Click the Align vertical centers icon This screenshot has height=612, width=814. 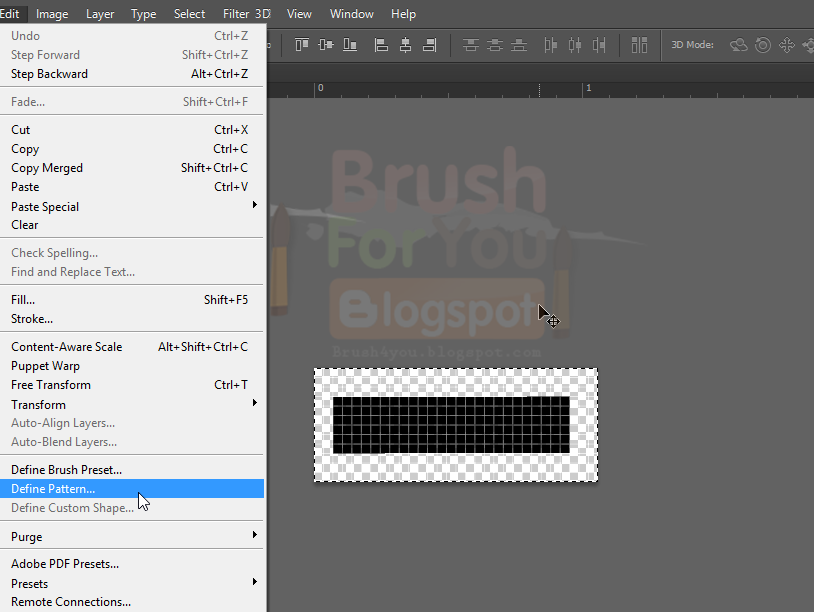point(325,45)
